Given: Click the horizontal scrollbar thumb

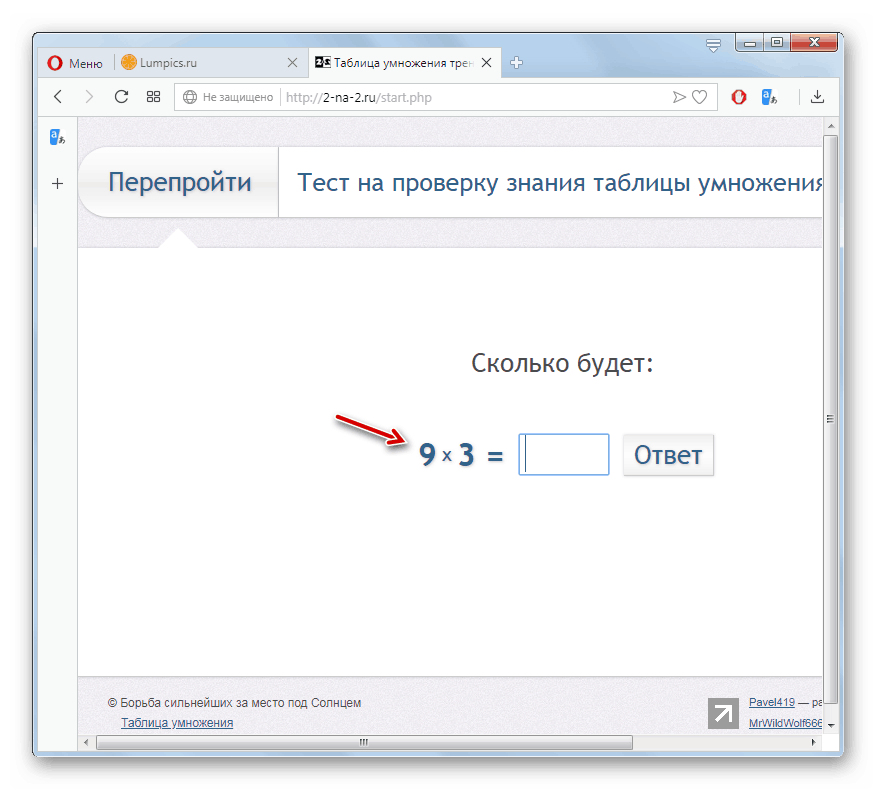Looking at the screenshot, I should pyautogui.click(x=364, y=742).
